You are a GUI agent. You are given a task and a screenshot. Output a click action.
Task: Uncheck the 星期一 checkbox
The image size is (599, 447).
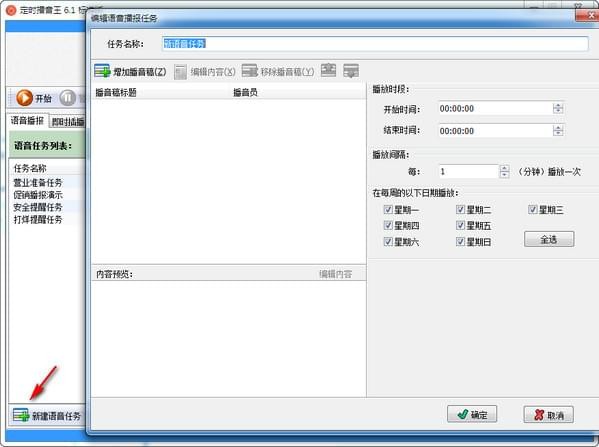[388, 209]
